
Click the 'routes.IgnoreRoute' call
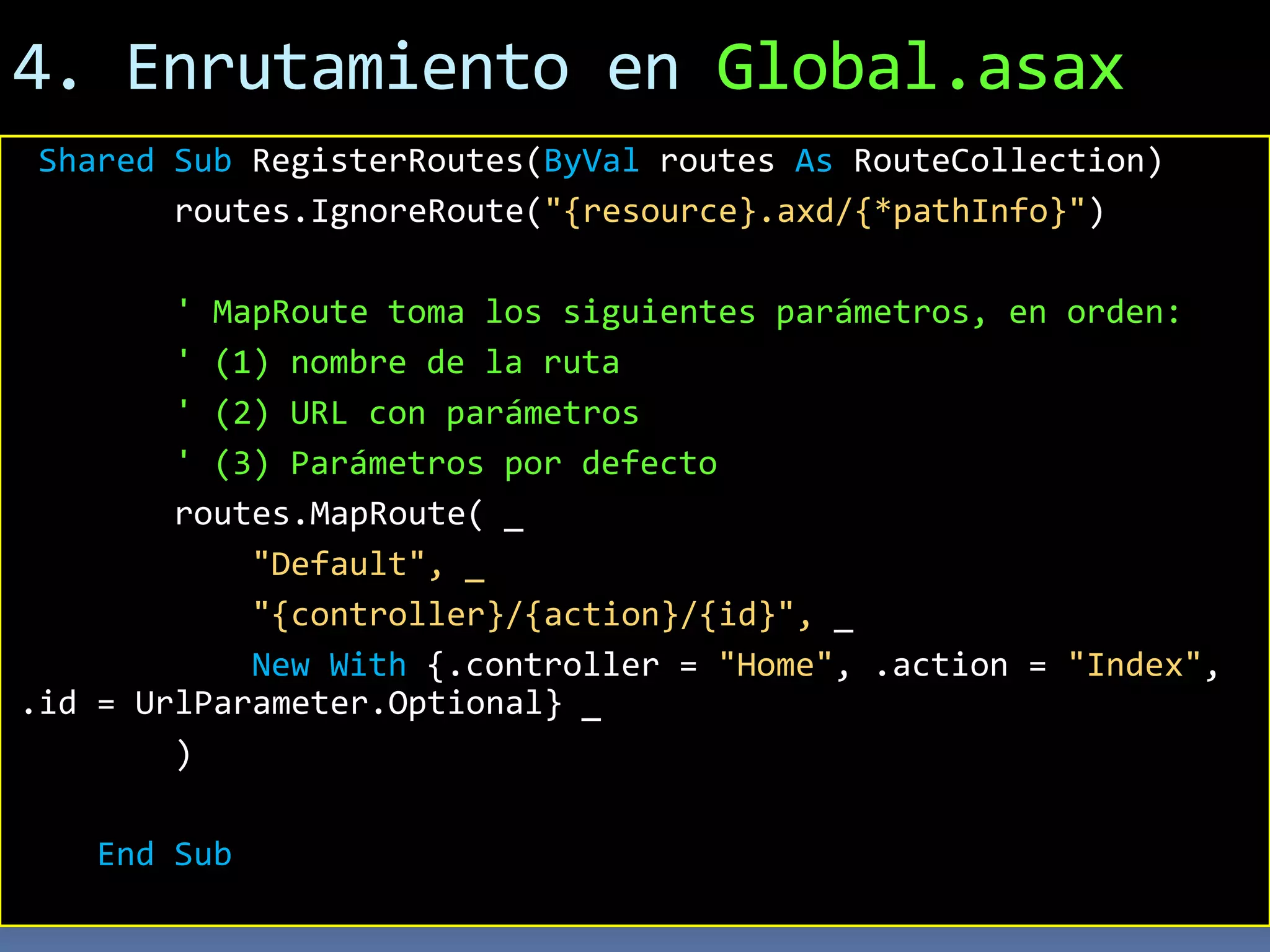pos(349,211)
